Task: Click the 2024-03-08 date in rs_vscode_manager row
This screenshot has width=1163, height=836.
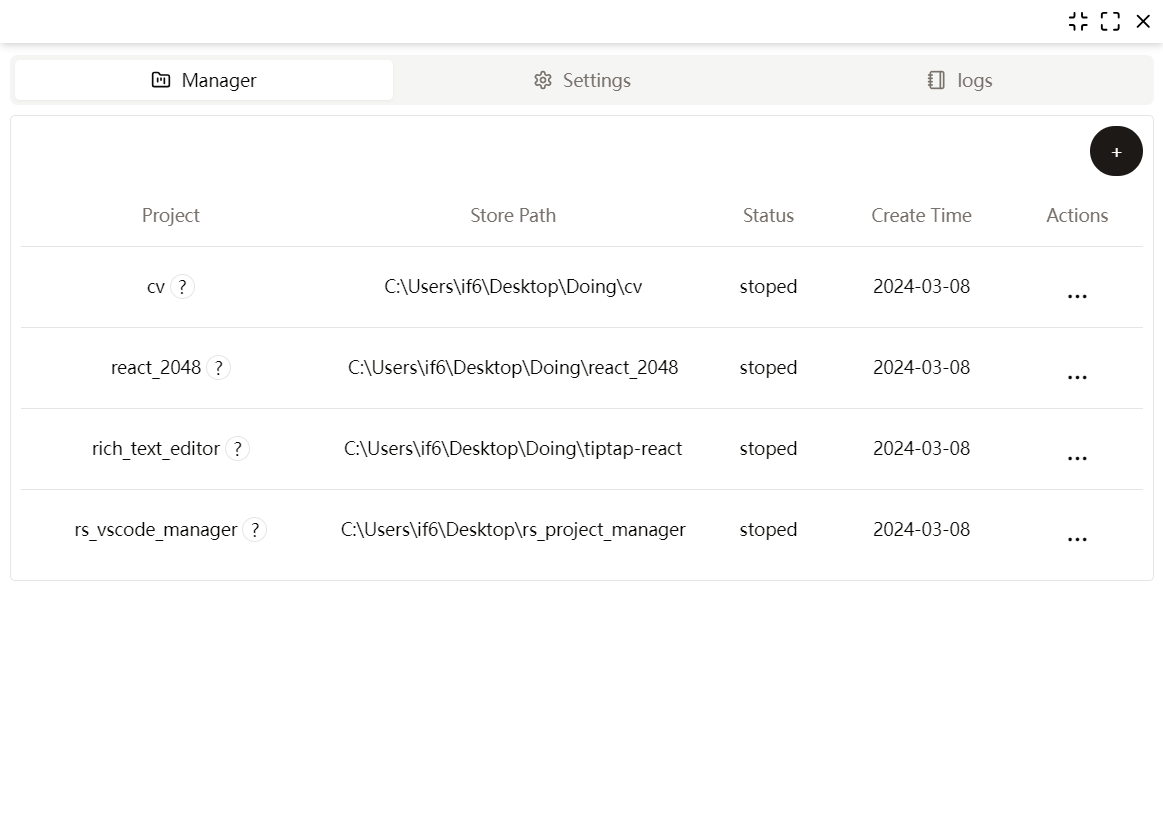Action: tap(921, 529)
